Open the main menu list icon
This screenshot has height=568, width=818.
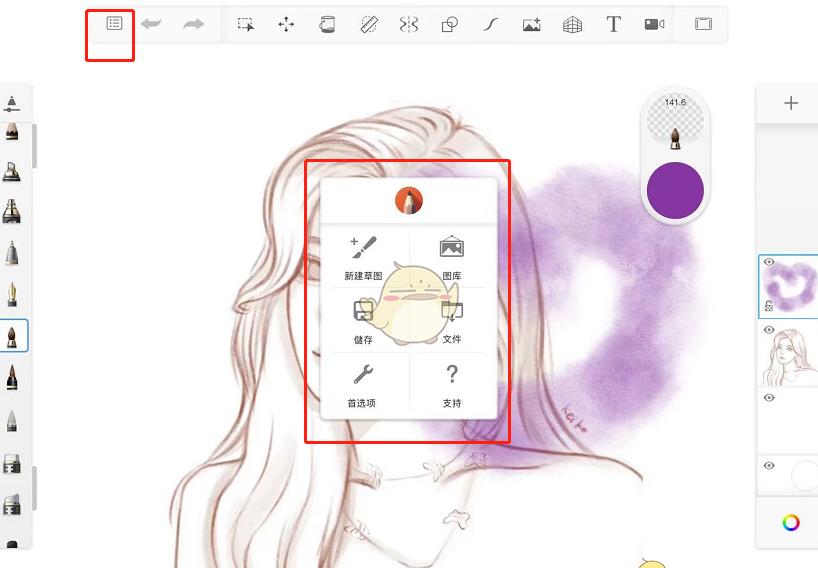[x=114, y=23]
